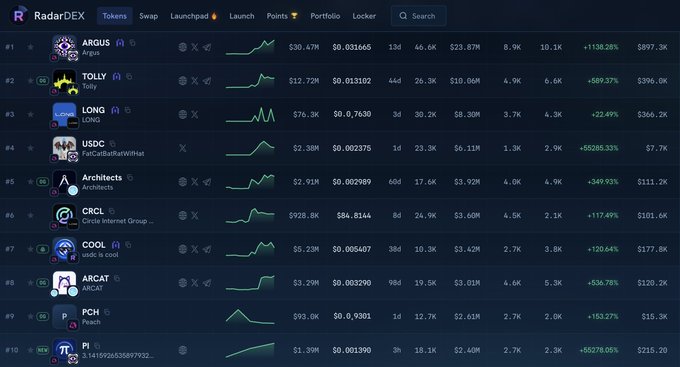Favorite Architects with its star icon

(x=30, y=181)
